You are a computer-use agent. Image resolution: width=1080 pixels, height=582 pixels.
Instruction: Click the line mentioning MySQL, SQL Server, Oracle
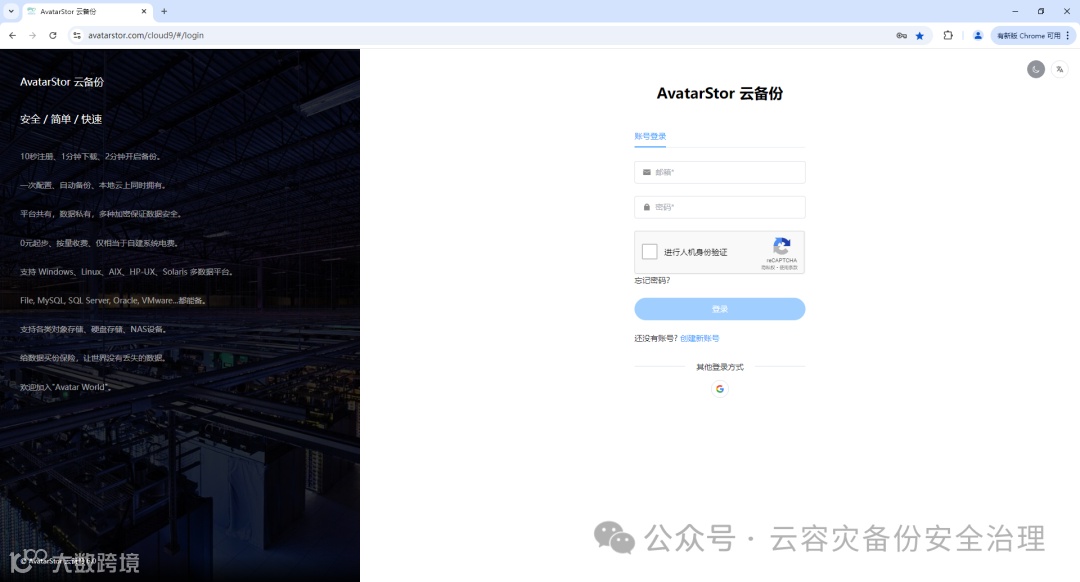coord(113,300)
